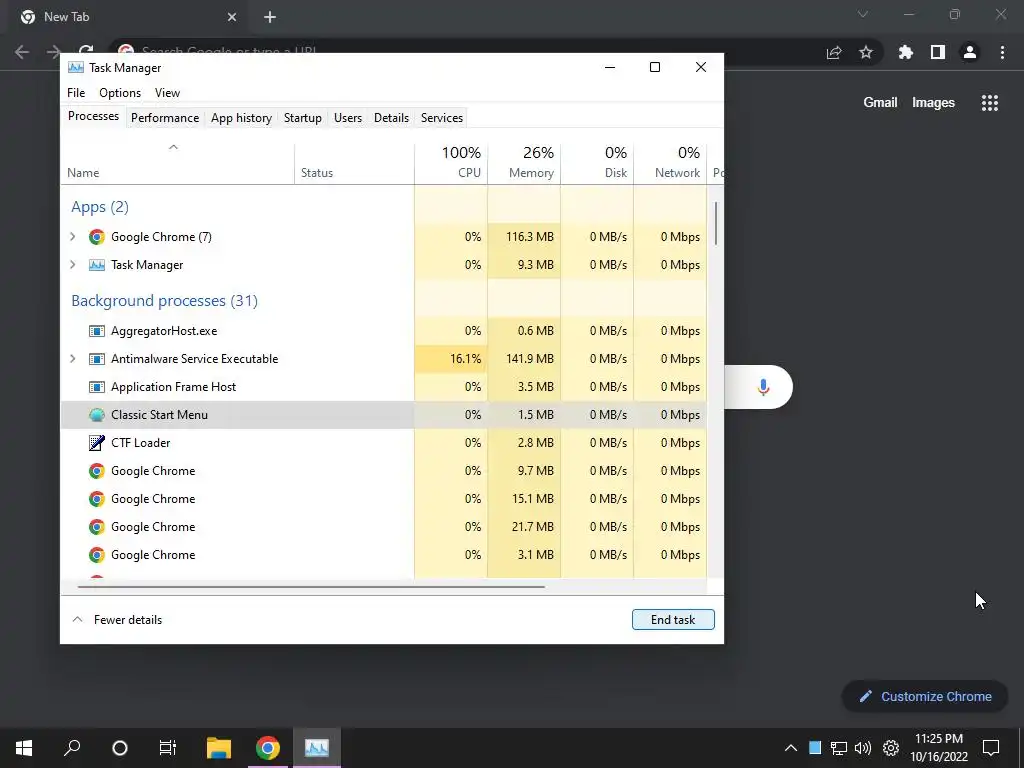1024x768 pixels.
Task: Collapse view with Fewer details chevron
Action: (x=77, y=620)
